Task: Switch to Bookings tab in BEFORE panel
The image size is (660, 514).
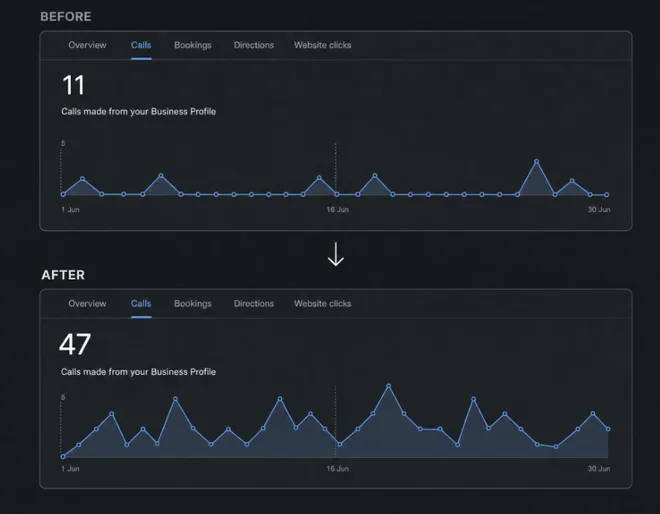Action: 193,45
